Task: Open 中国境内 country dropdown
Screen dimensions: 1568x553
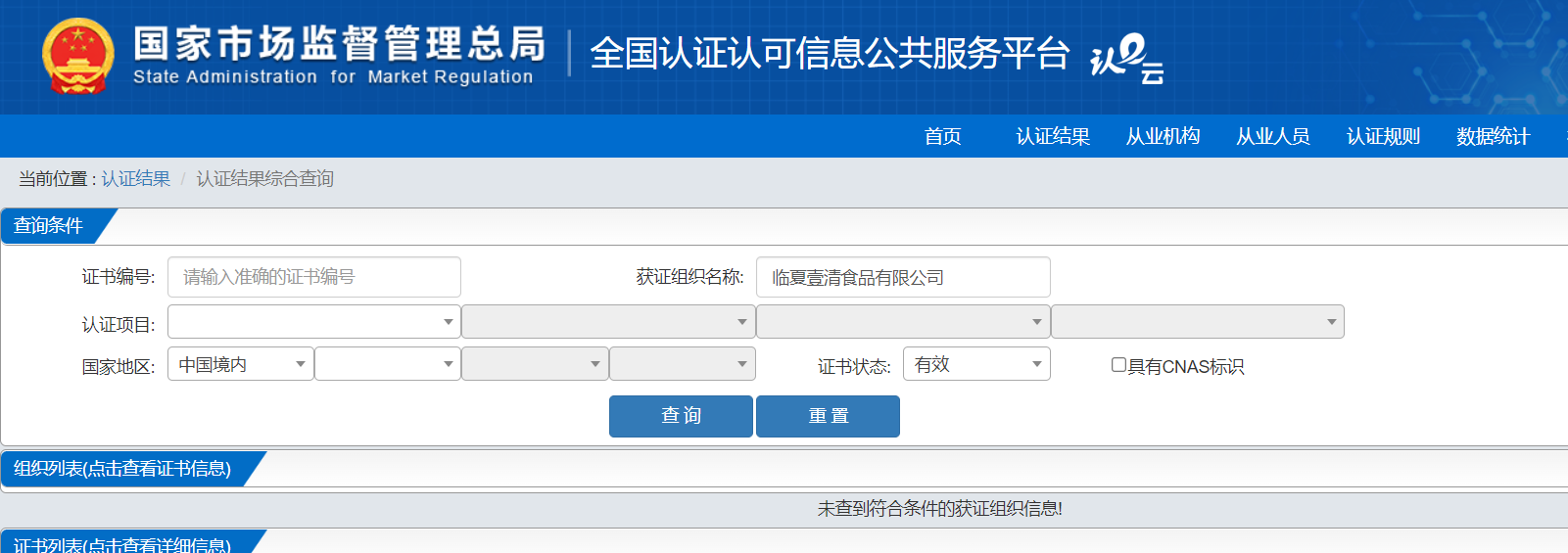Action: click(241, 364)
